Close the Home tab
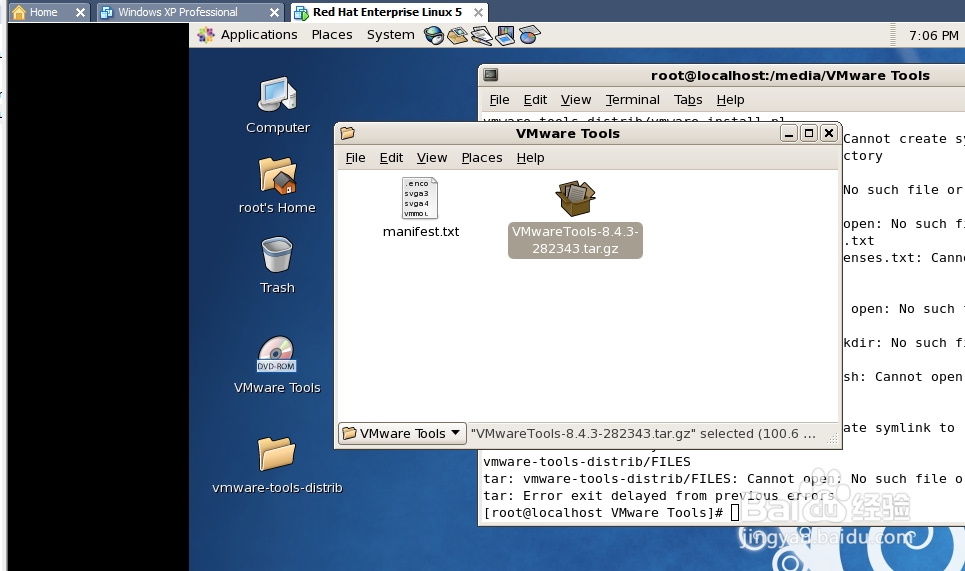Image resolution: width=965 pixels, height=571 pixels. (80, 12)
